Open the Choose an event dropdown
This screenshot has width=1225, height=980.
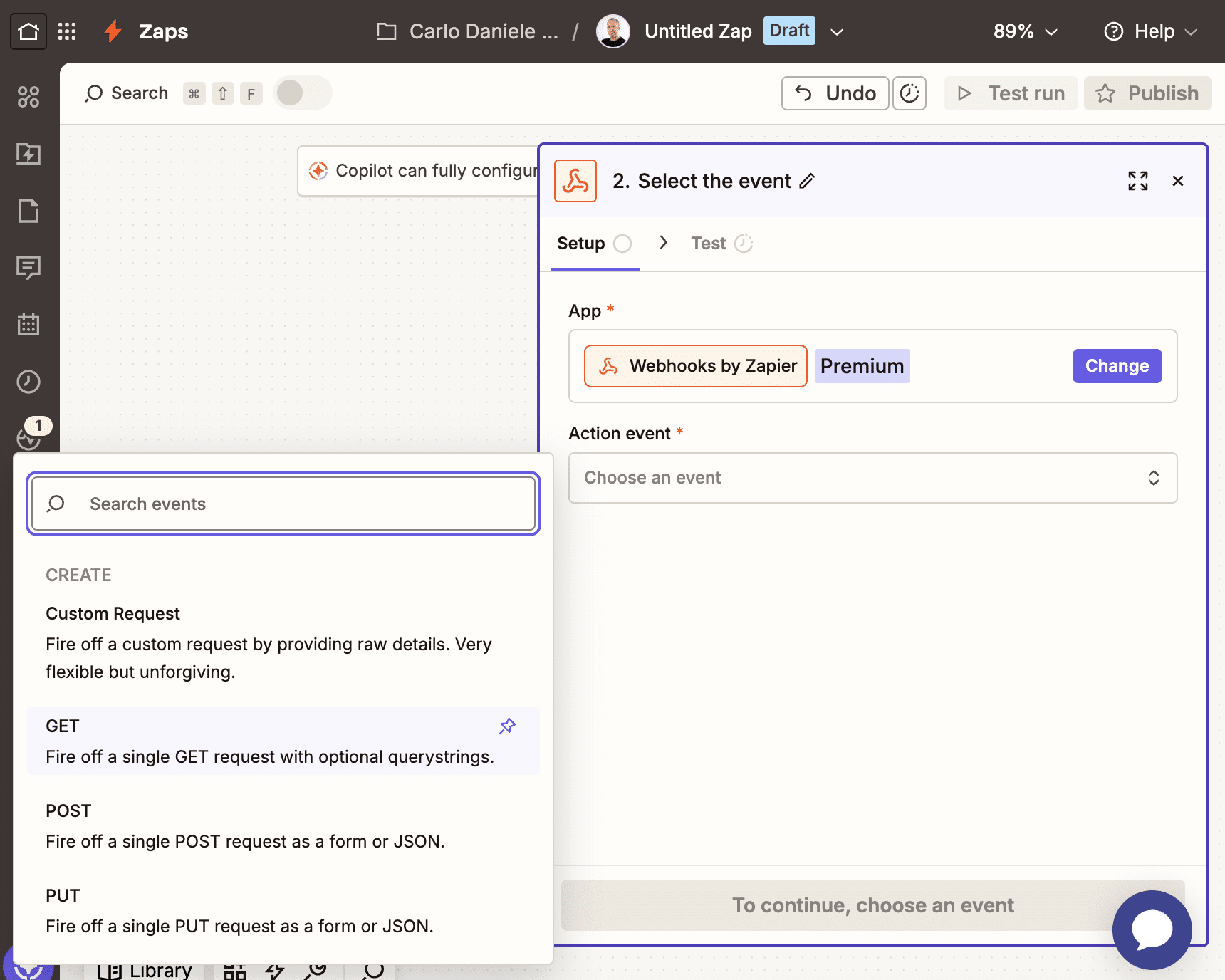coord(872,478)
